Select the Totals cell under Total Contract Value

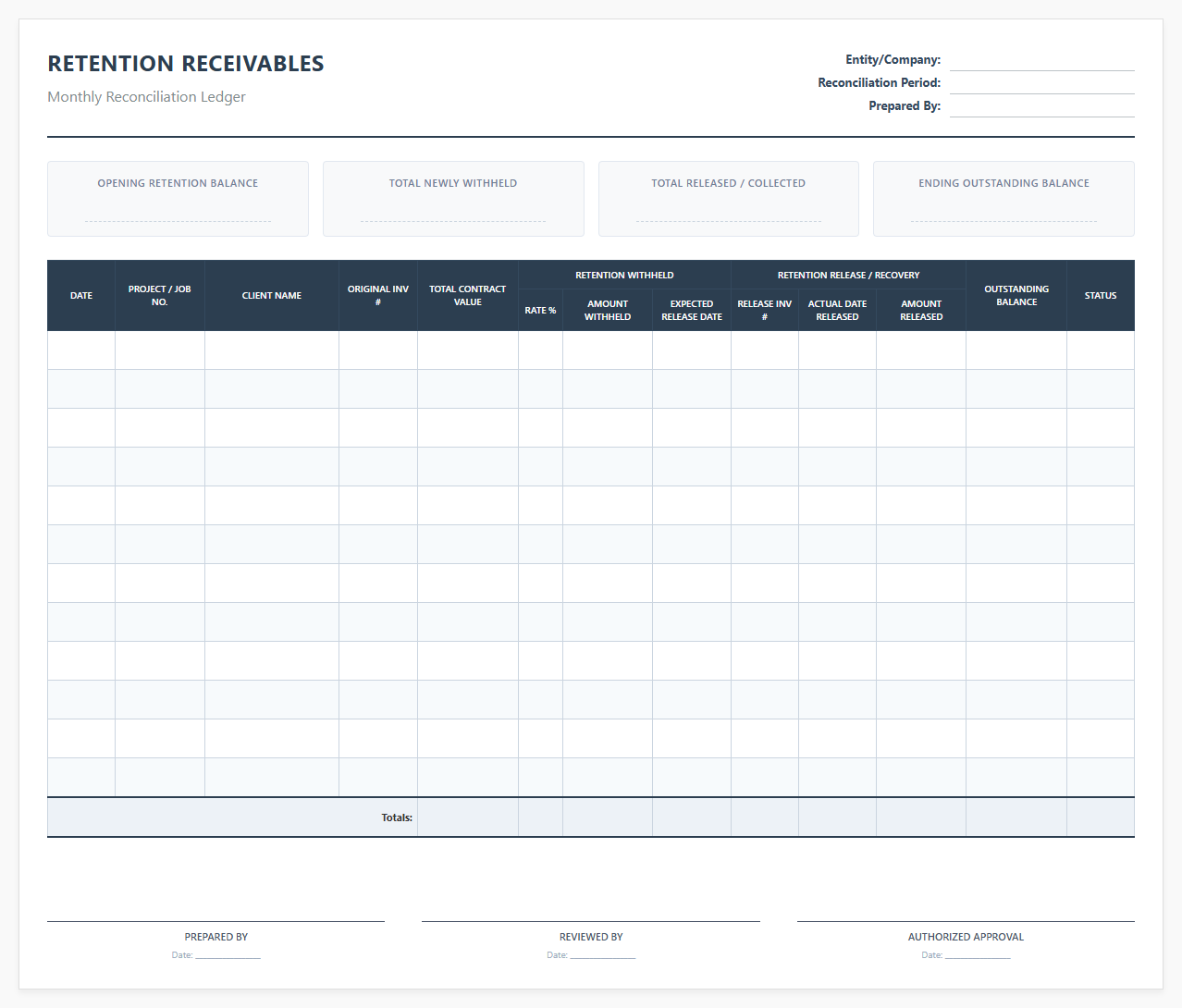pos(468,817)
